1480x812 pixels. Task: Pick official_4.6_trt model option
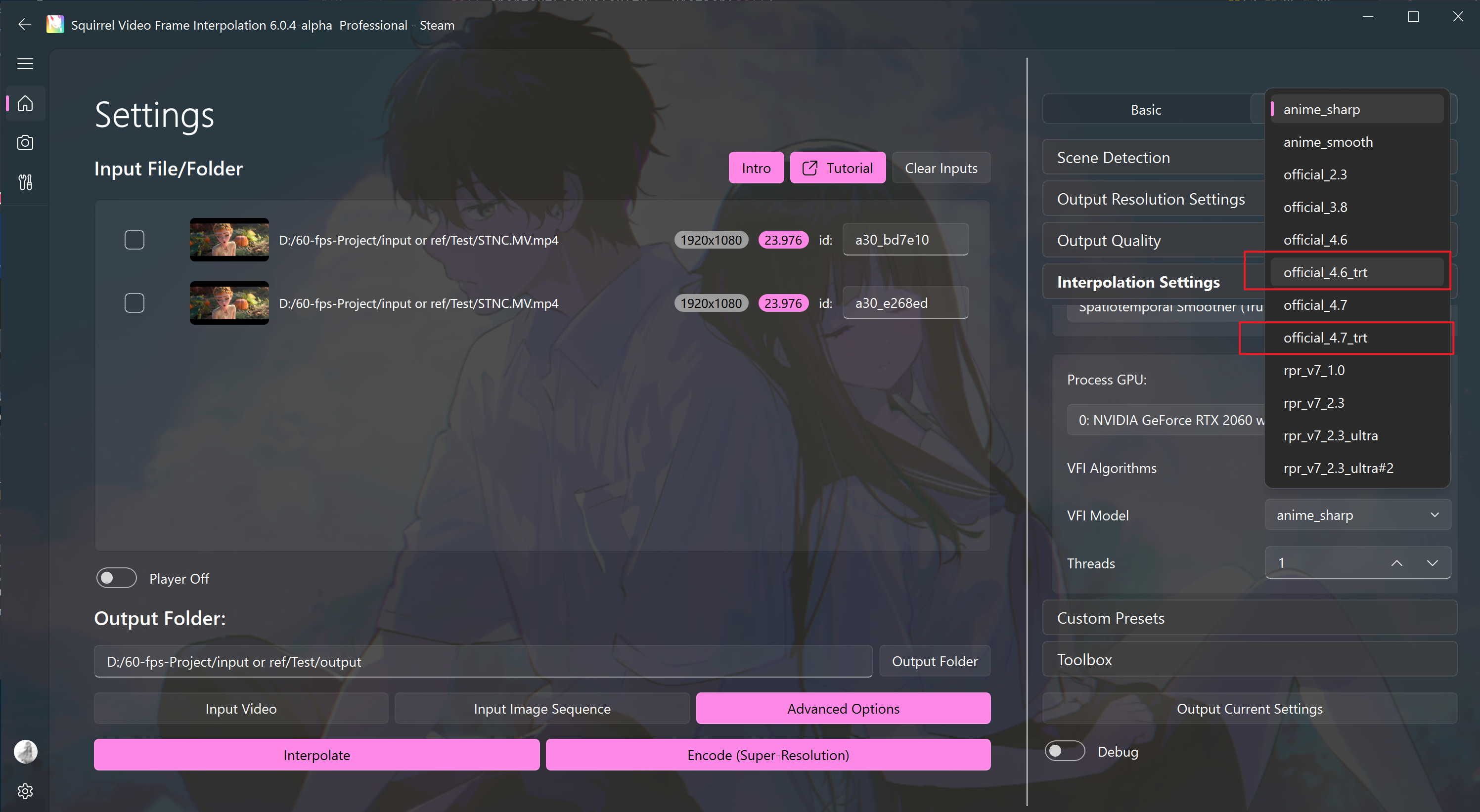[x=1357, y=272]
